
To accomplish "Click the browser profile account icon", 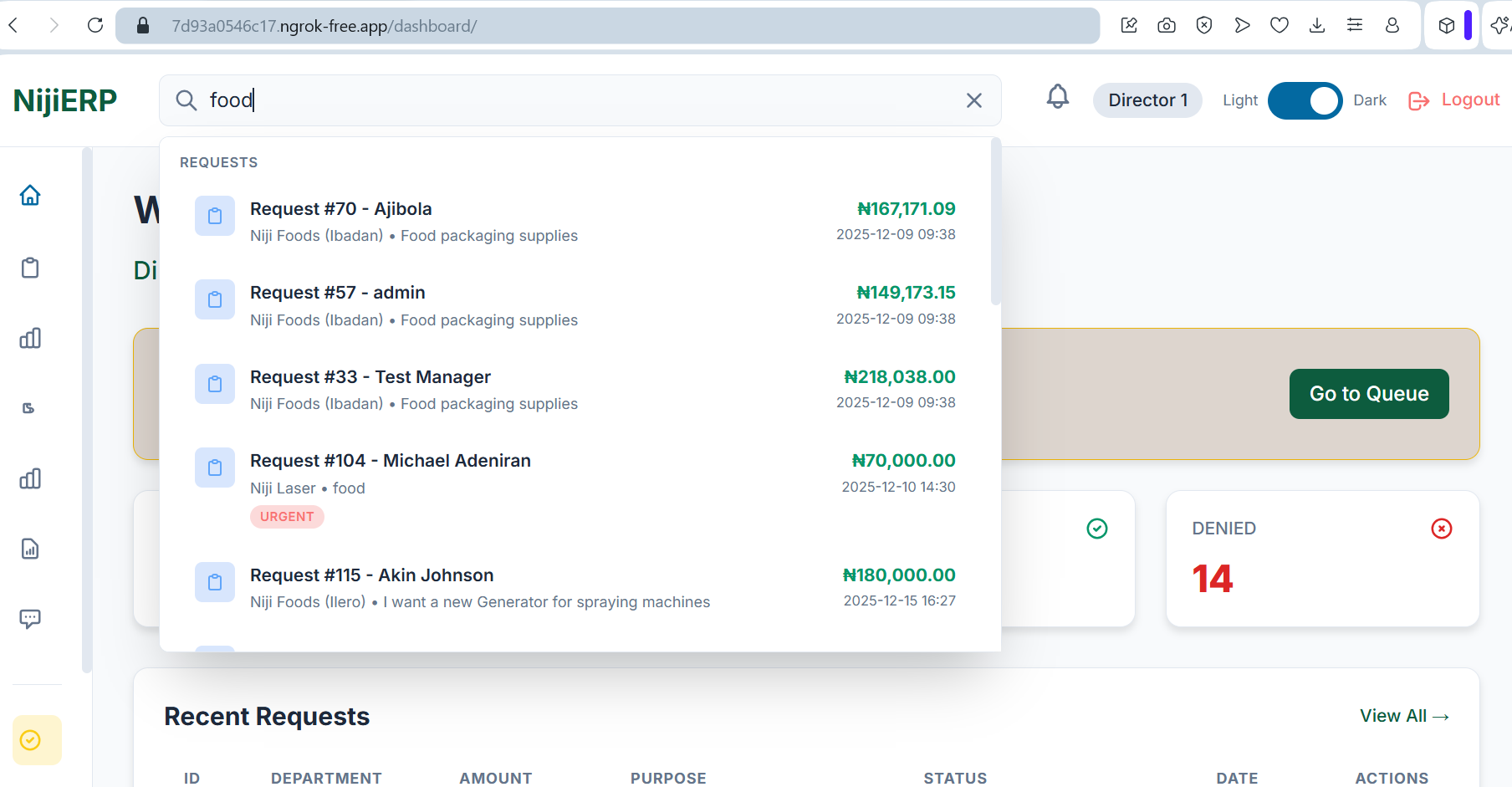I will [x=1392, y=25].
